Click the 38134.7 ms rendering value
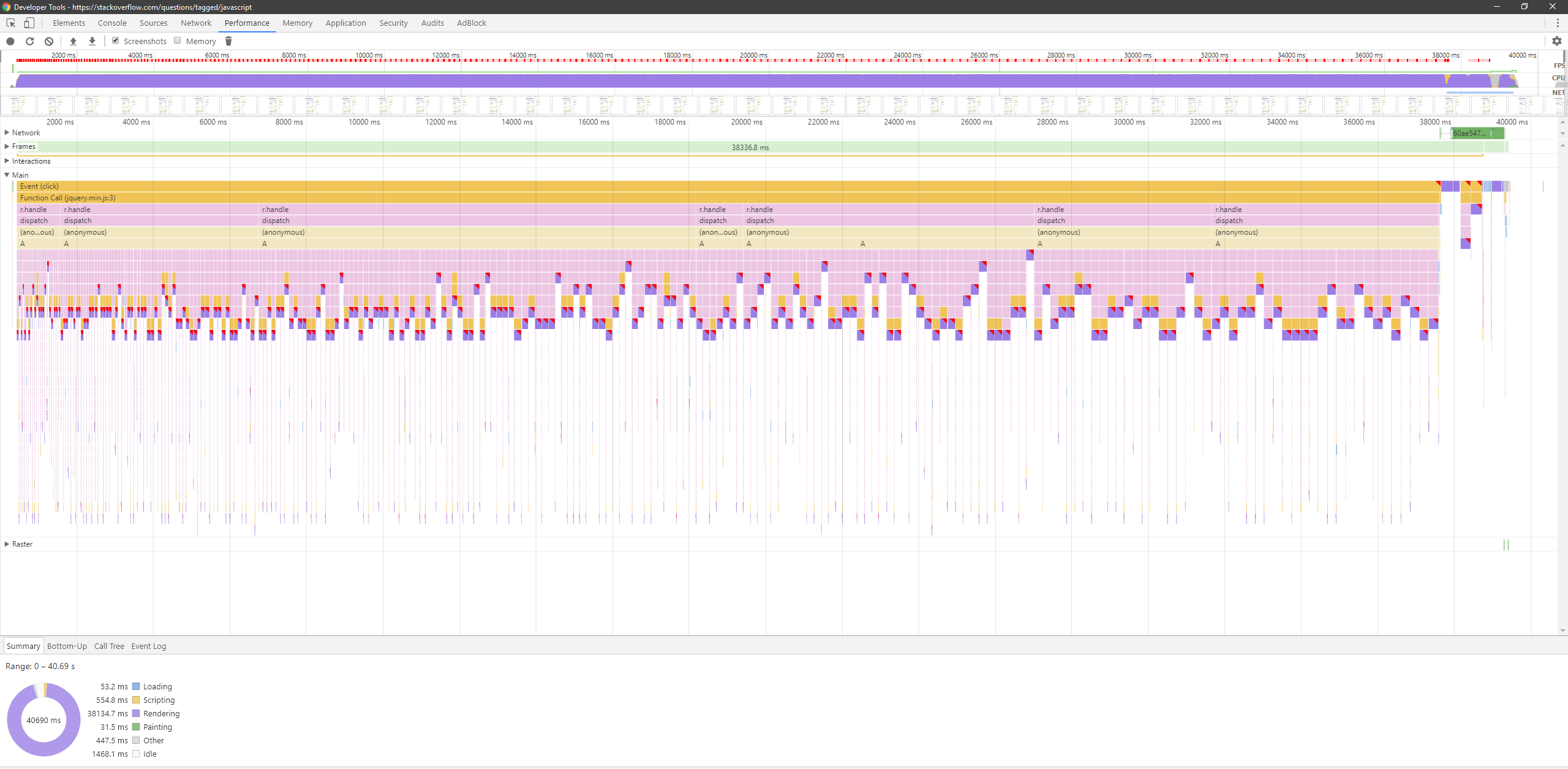Image resolution: width=1568 pixels, height=769 pixels. pyautogui.click(x=107, y=713)
